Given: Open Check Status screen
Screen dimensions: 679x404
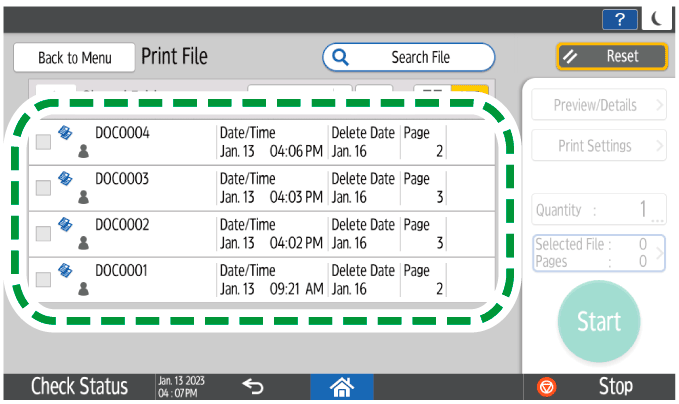Looking at the screenshot, I should 79,387.
